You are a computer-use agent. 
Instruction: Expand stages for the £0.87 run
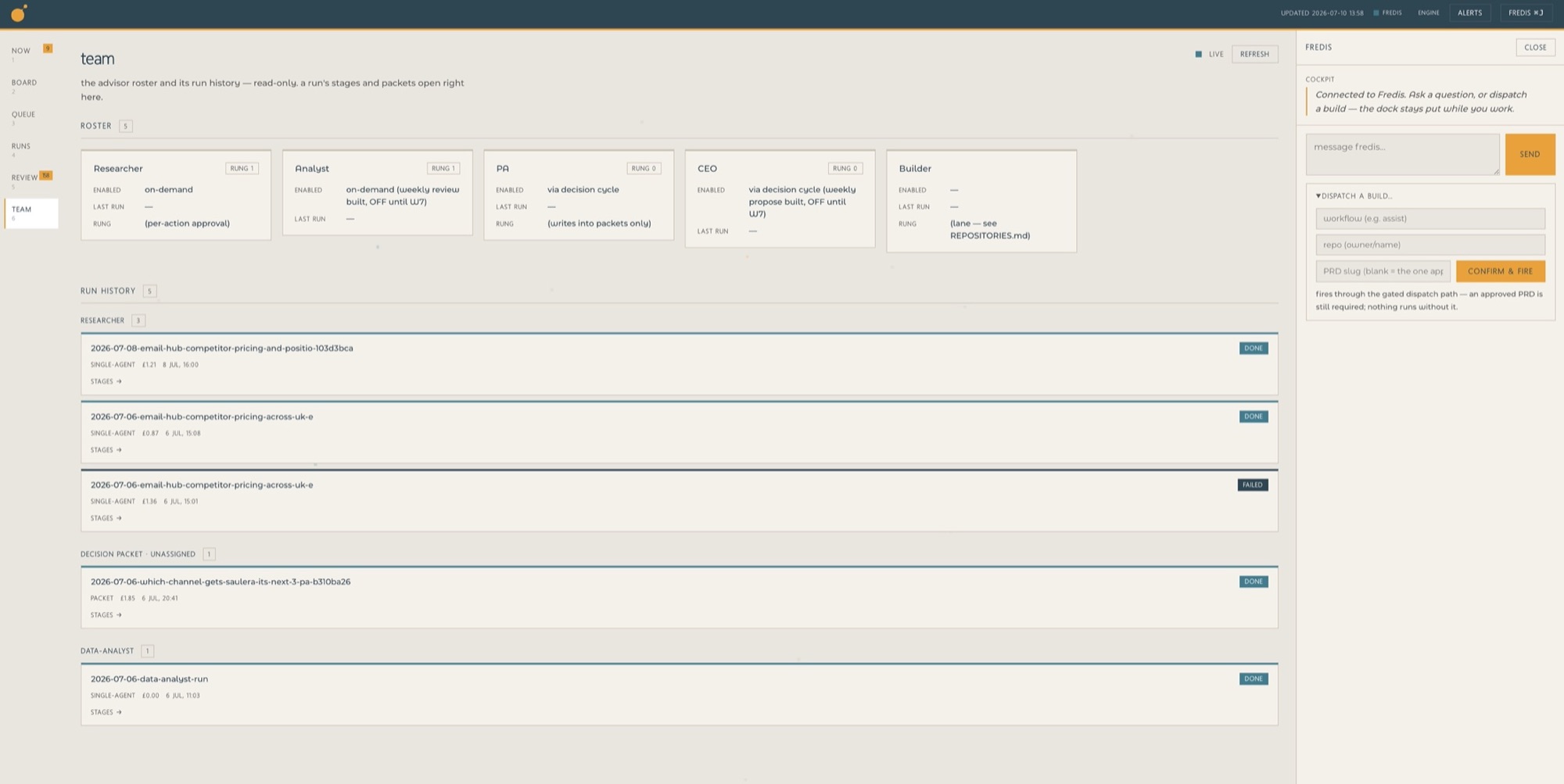[x=106, y=450]
